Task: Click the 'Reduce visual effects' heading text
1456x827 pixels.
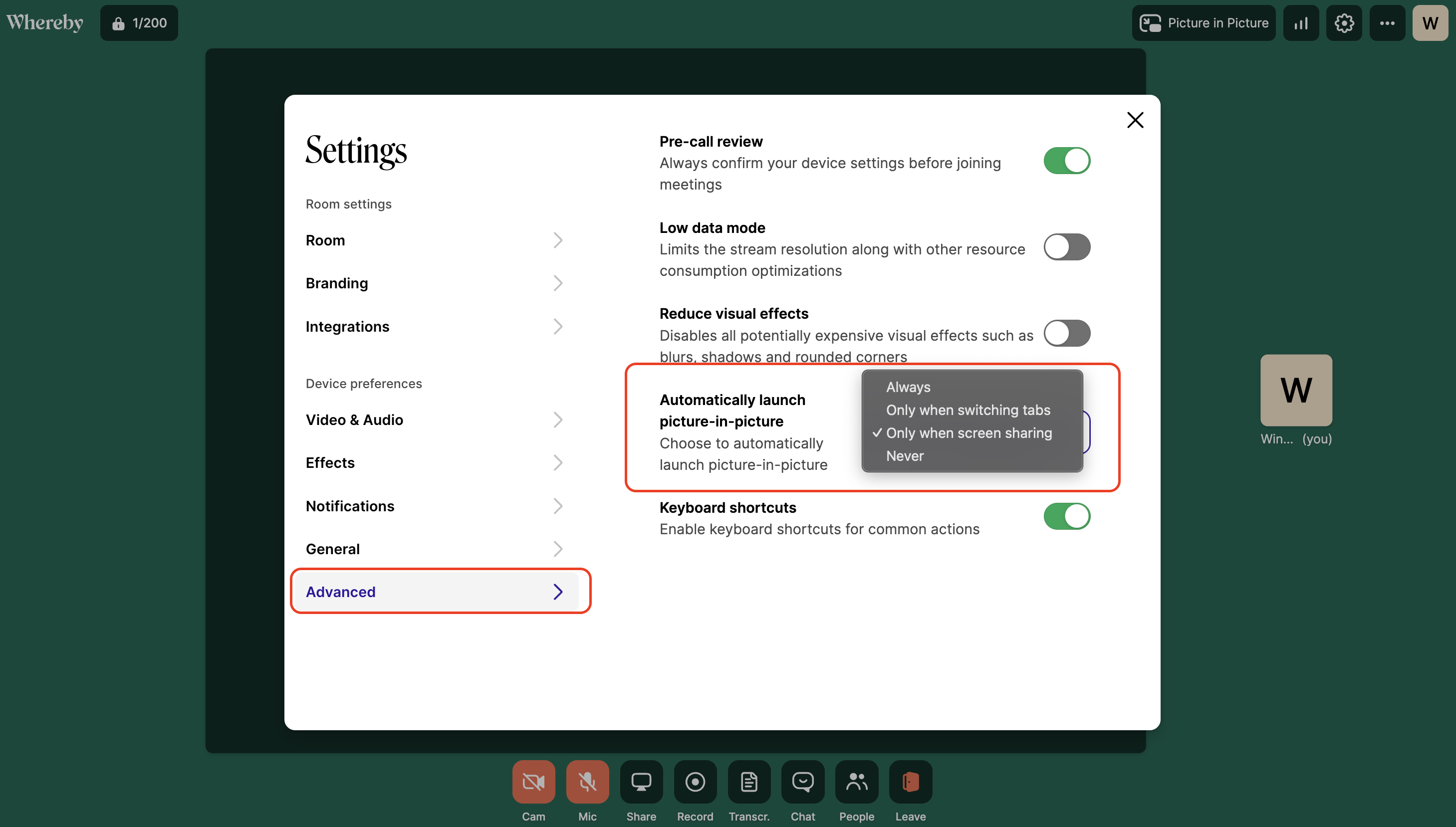Action: pos(733,314)
